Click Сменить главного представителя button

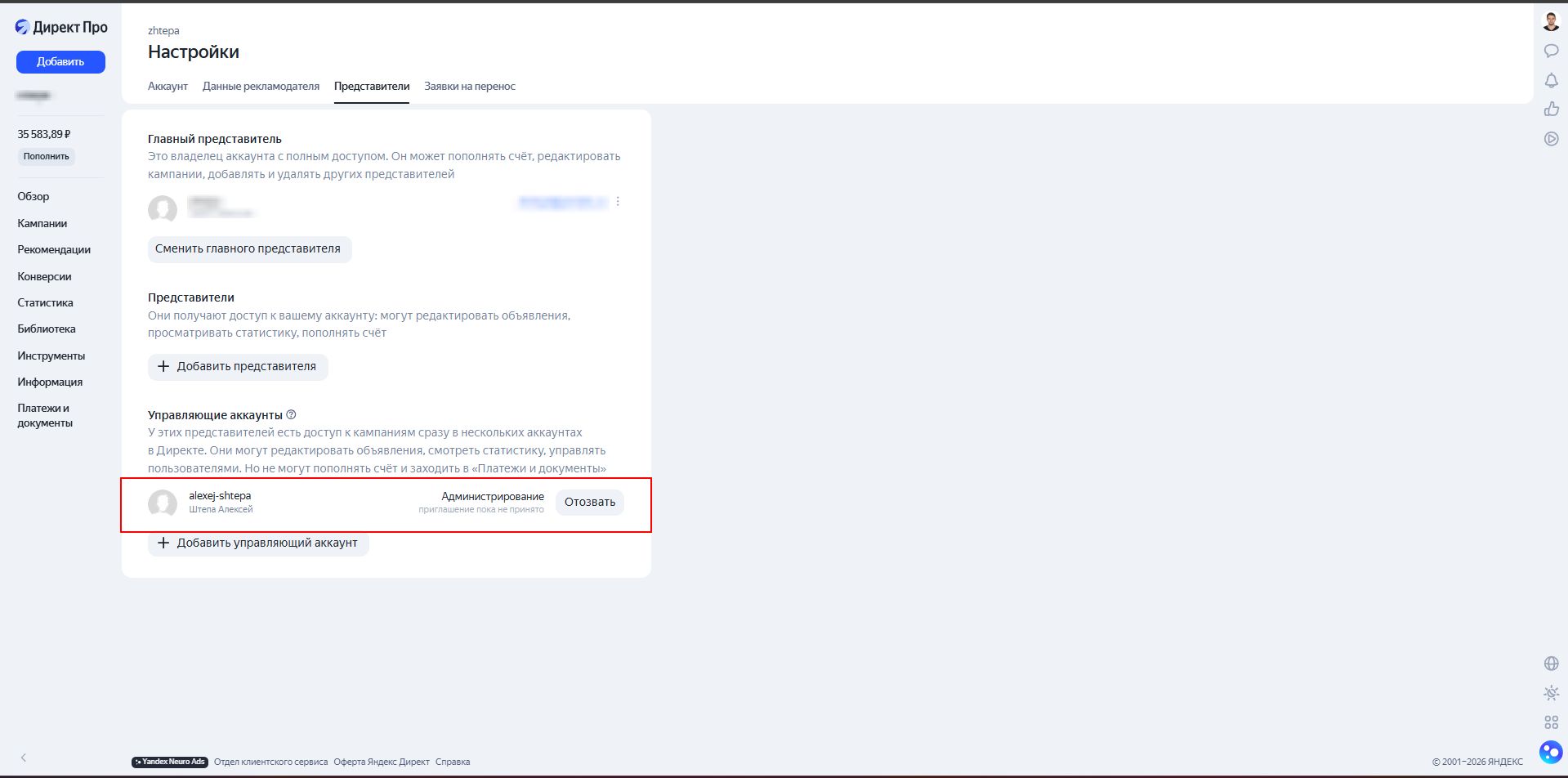249,249
